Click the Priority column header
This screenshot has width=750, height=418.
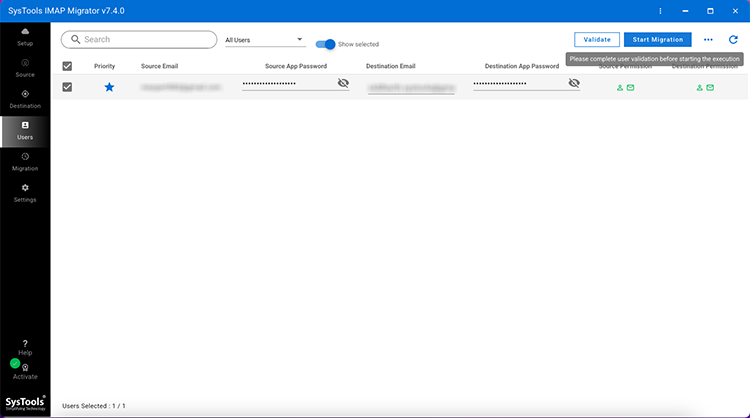coord(104,66)
